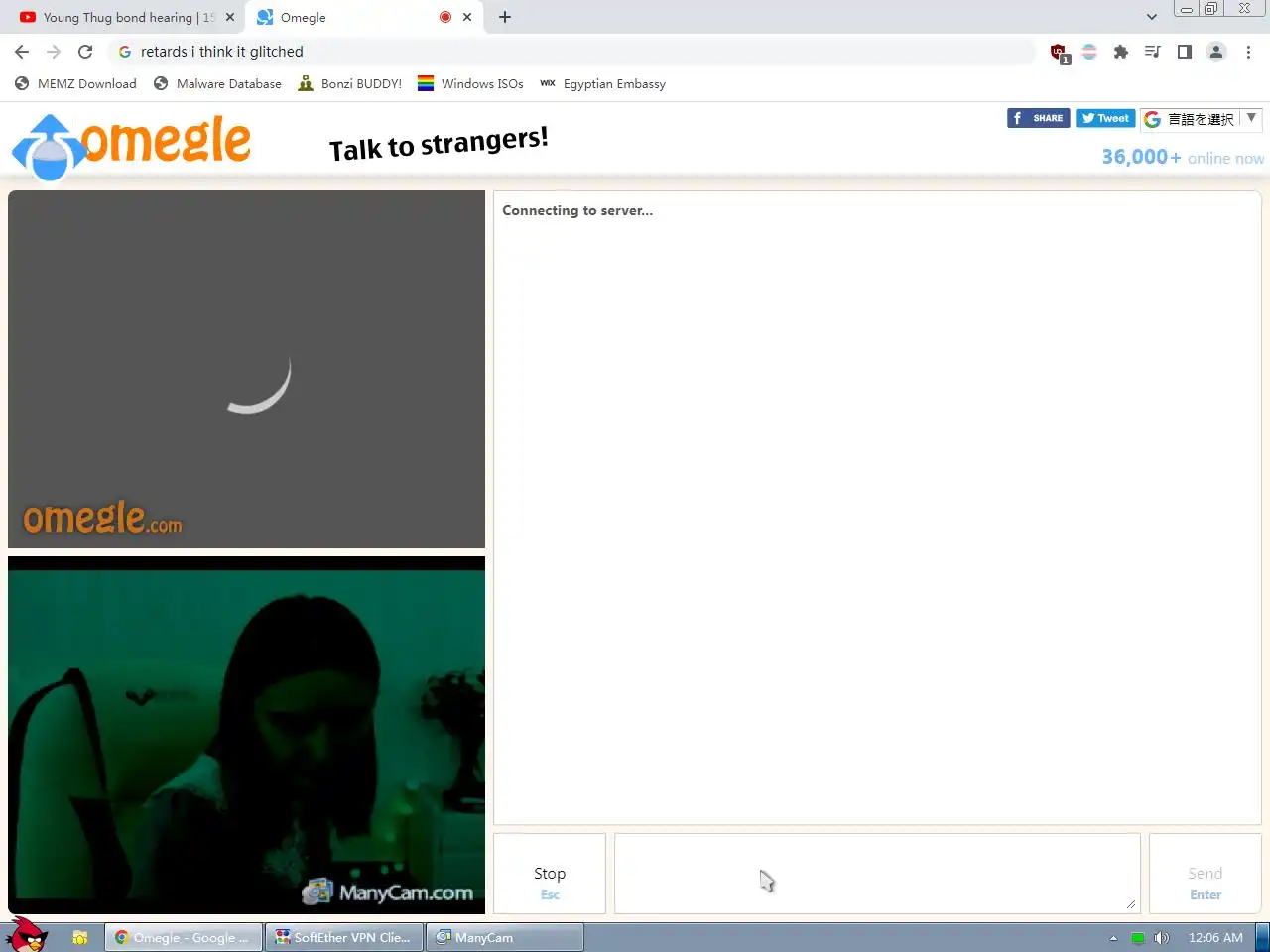
Task: Open Bonzi BUDDY! bookmark
Action: tap(349, 84)
